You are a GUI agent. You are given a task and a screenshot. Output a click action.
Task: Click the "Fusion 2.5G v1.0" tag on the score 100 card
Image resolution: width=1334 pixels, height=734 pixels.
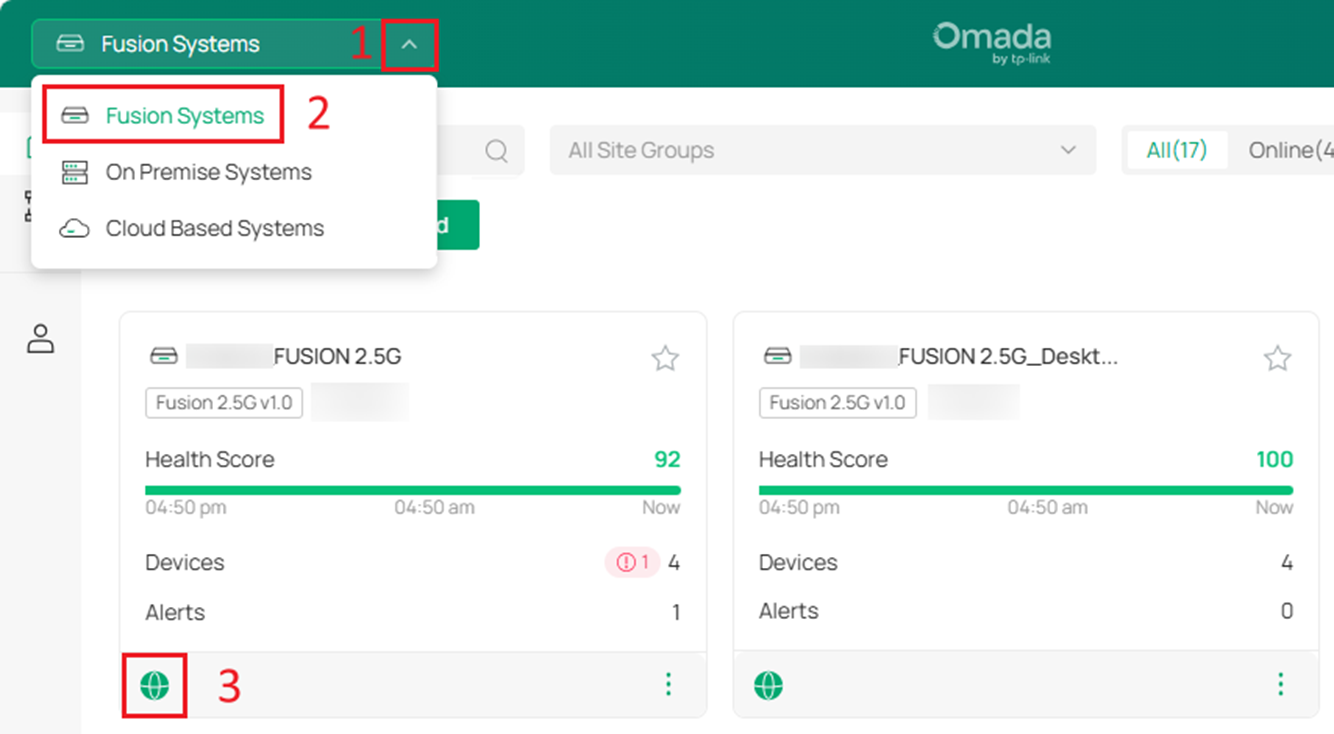tap(838, 402)
